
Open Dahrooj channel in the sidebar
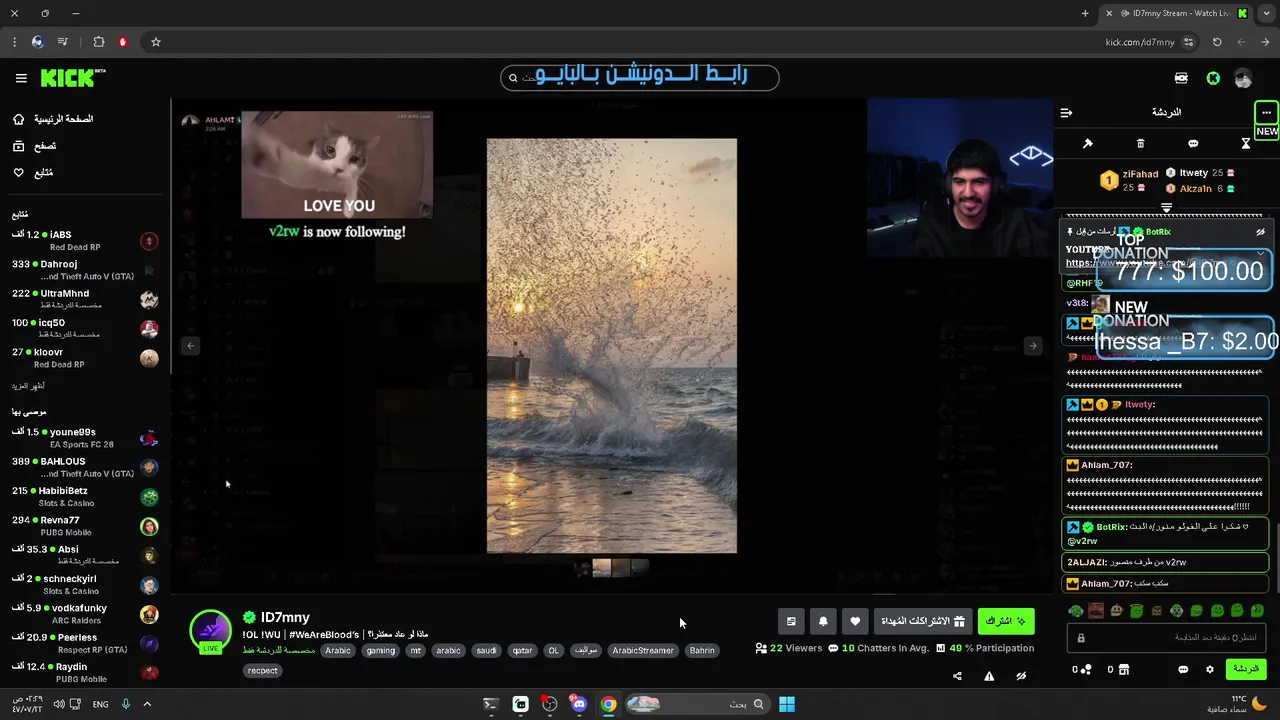[85, 270]
